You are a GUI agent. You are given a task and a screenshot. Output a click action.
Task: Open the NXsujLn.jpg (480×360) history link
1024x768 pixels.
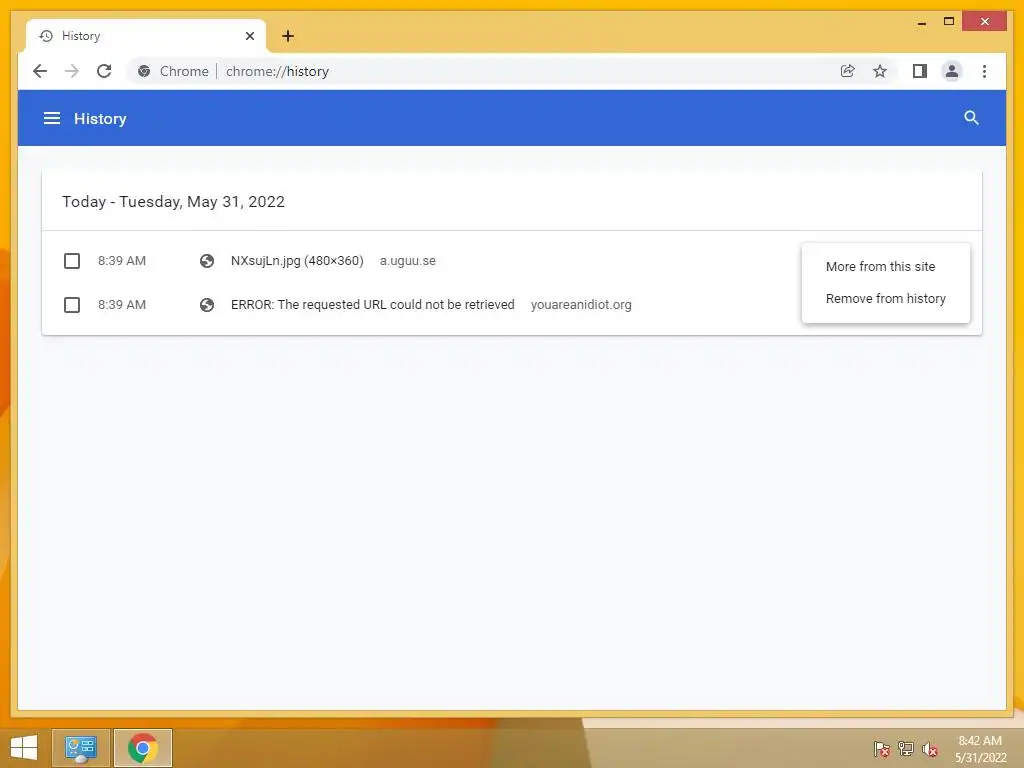(297, 261)
